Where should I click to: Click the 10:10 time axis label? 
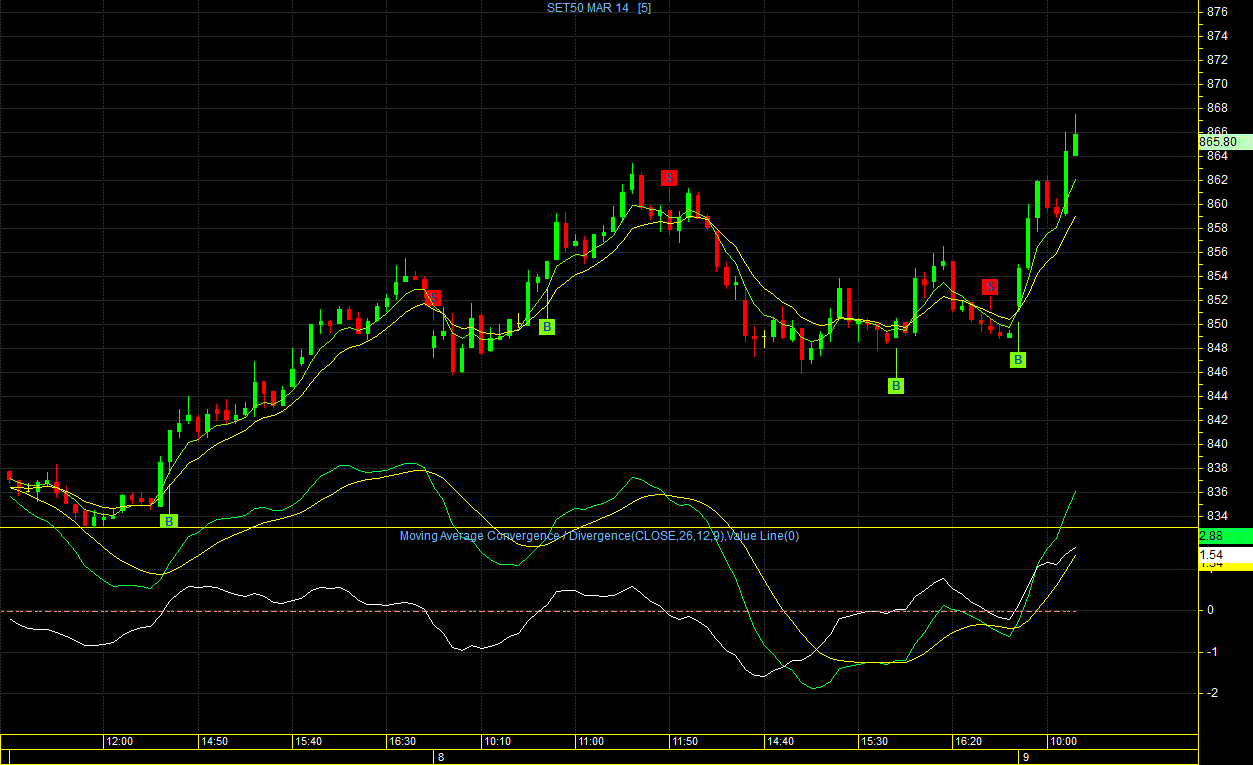tap(497, 742)
